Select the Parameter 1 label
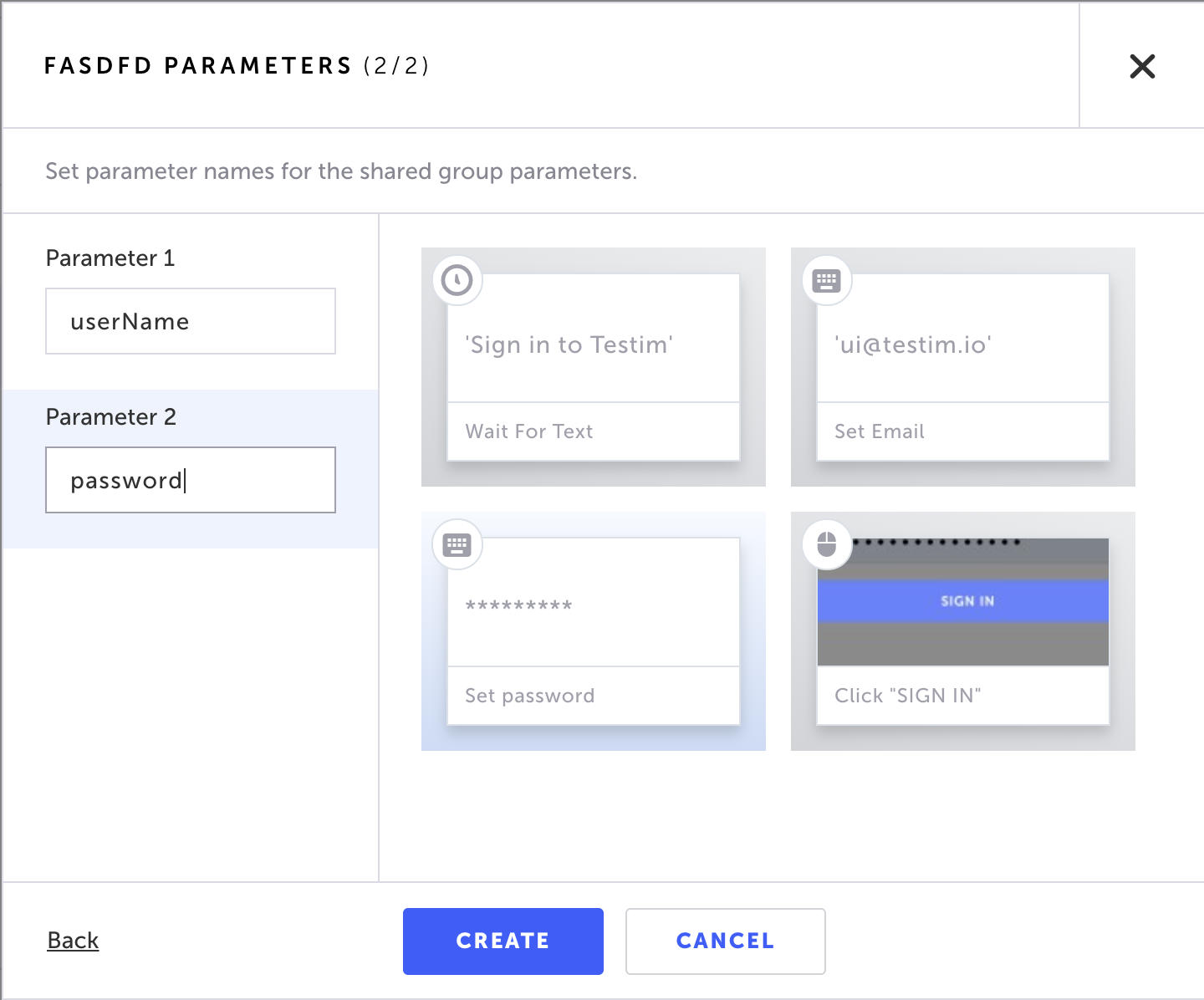 [110, 258]
